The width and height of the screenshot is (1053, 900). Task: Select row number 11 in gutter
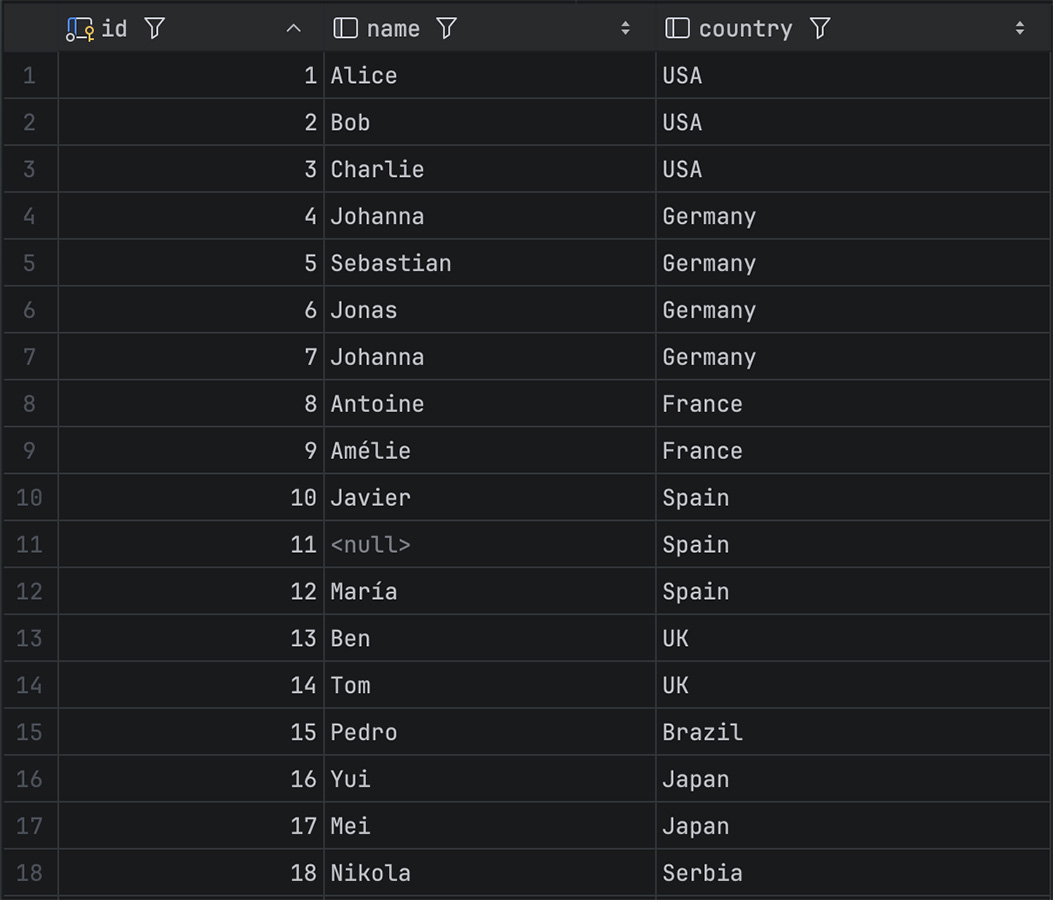click(29, 545)
